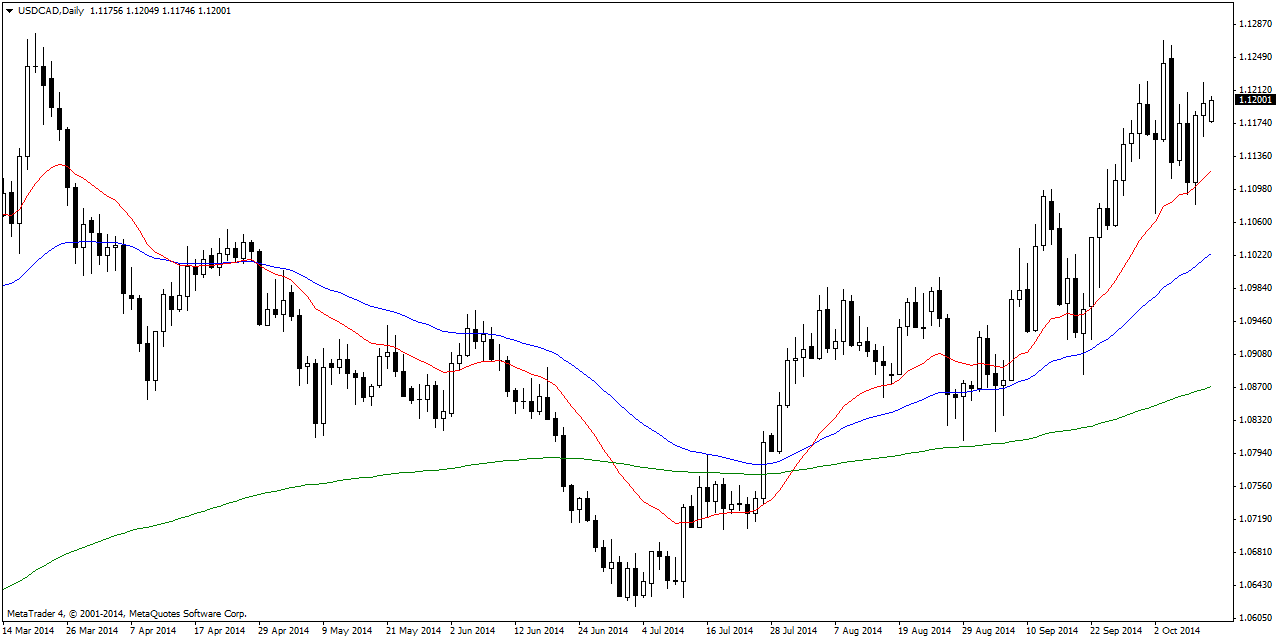The image size is (1276, 639).
Task: Click the 1.09080 price axis label
Action: (x=1254, y=353)
